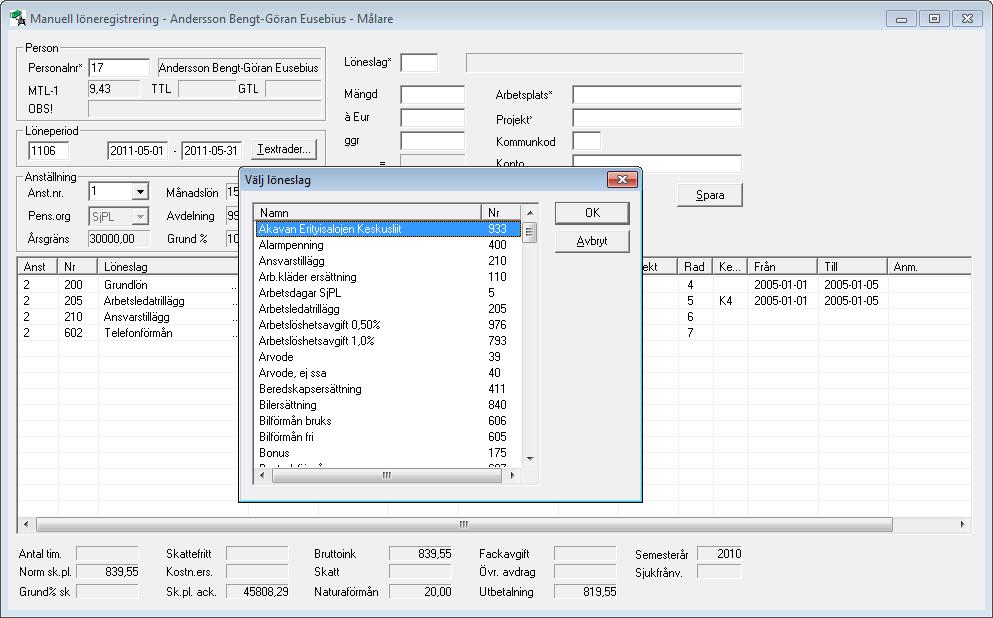Click the dialog list scroll-up arrow

tap(530, 213)
